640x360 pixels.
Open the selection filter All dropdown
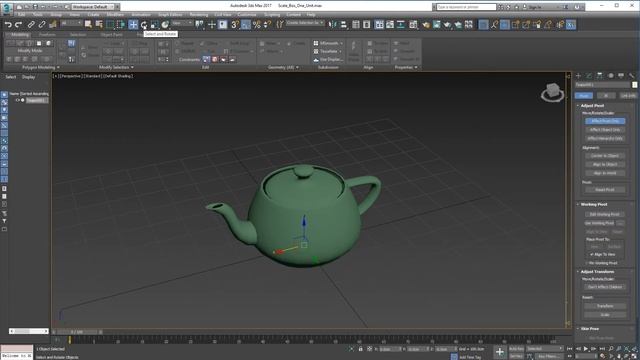(x=71, y=24)
